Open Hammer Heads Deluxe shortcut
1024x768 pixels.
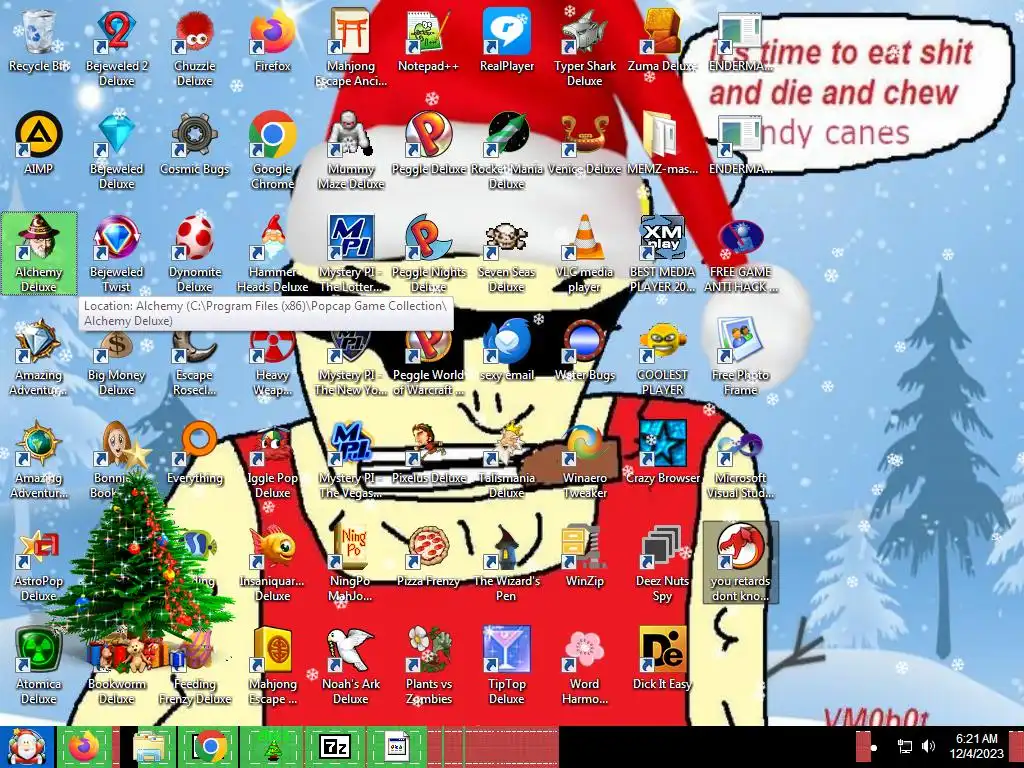point(272,253)
